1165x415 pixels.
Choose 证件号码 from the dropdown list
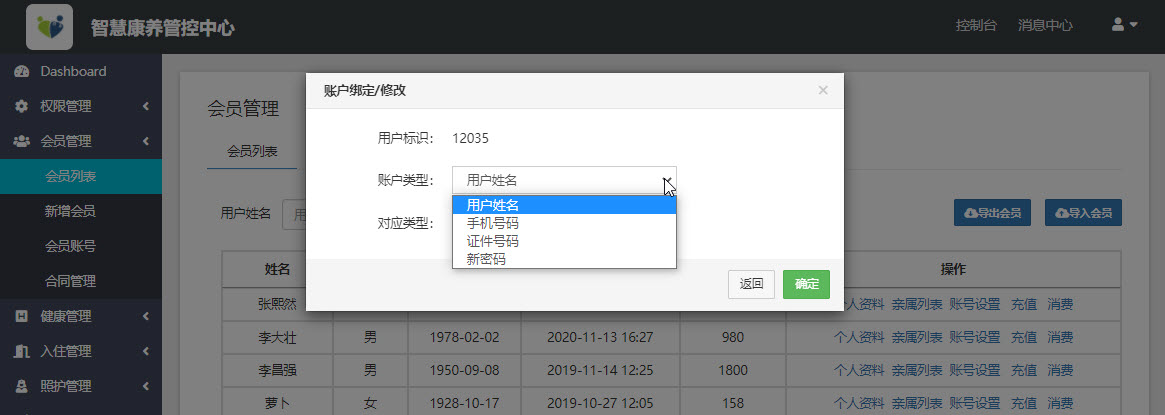pyautogui.click(x=564, y=241)
